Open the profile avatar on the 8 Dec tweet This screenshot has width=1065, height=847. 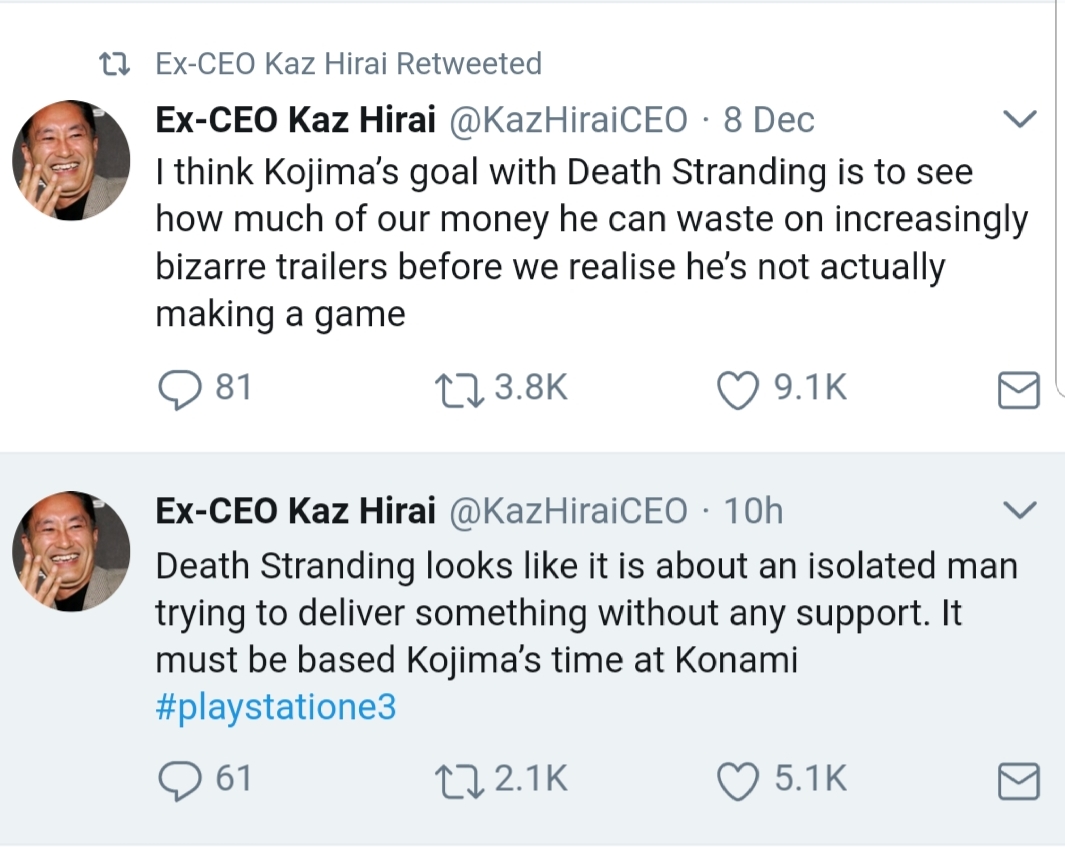tap(71, 160)
